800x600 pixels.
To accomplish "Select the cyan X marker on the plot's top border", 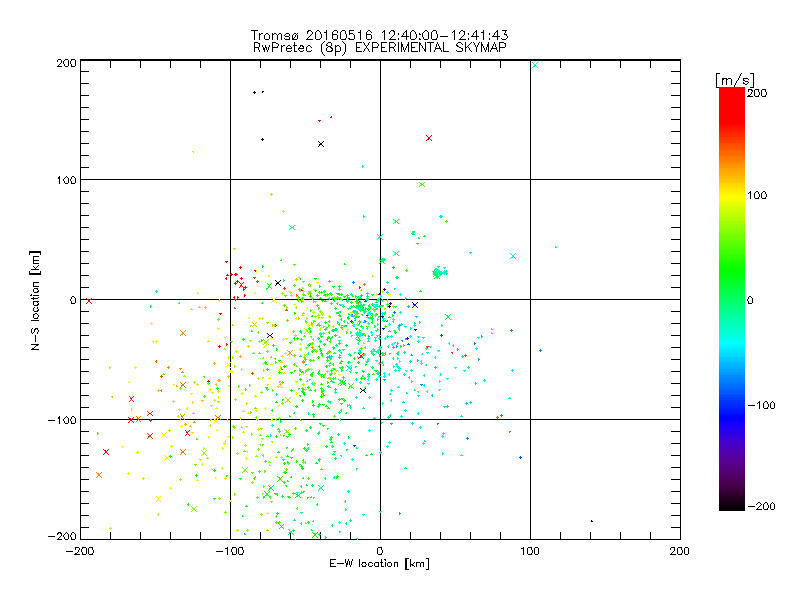I will [535, 65].
